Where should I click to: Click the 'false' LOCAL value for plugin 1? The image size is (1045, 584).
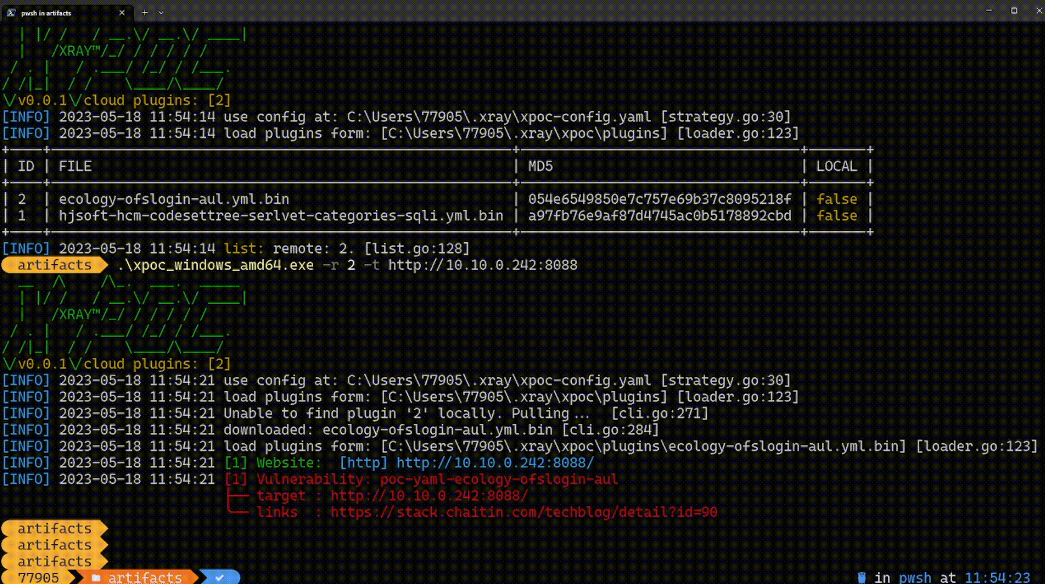[x=837, y=216]
